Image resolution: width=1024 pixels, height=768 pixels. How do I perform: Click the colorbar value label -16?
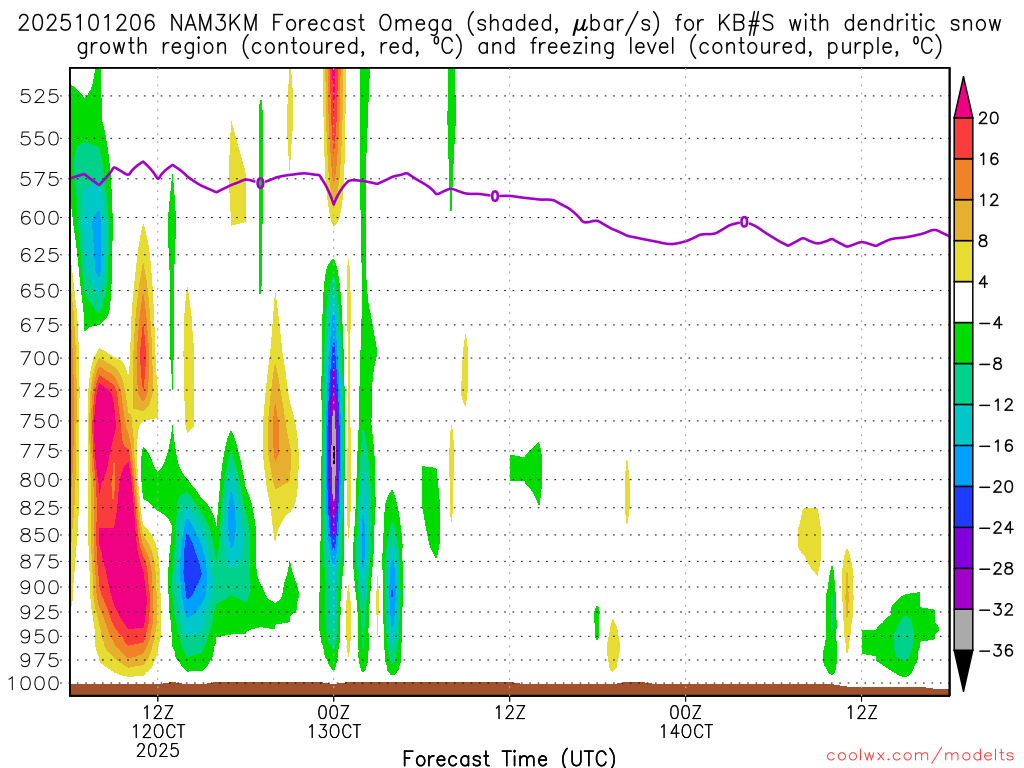pos(995,446)
